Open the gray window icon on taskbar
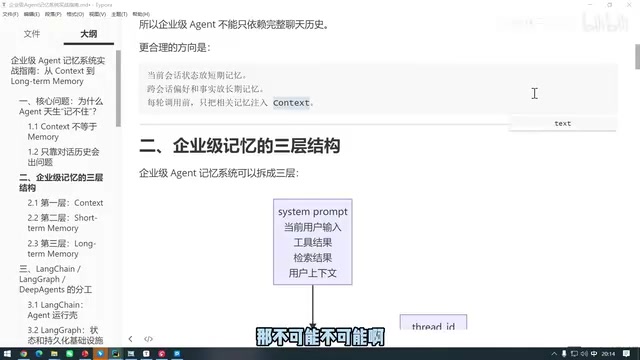The height and width of the screenshot is (360, 640). (131, 353)
